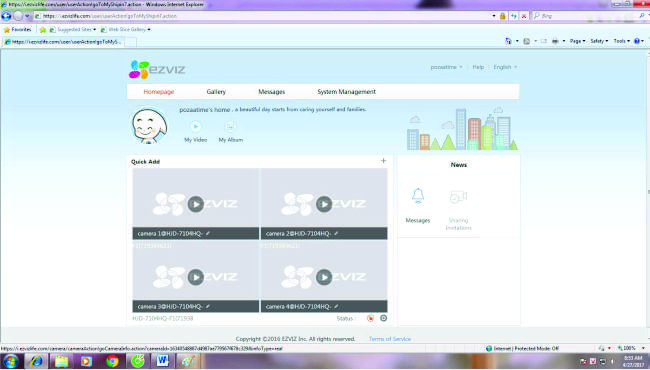Click the IE Home icon
650x370 pixels.
coord(509,41)
